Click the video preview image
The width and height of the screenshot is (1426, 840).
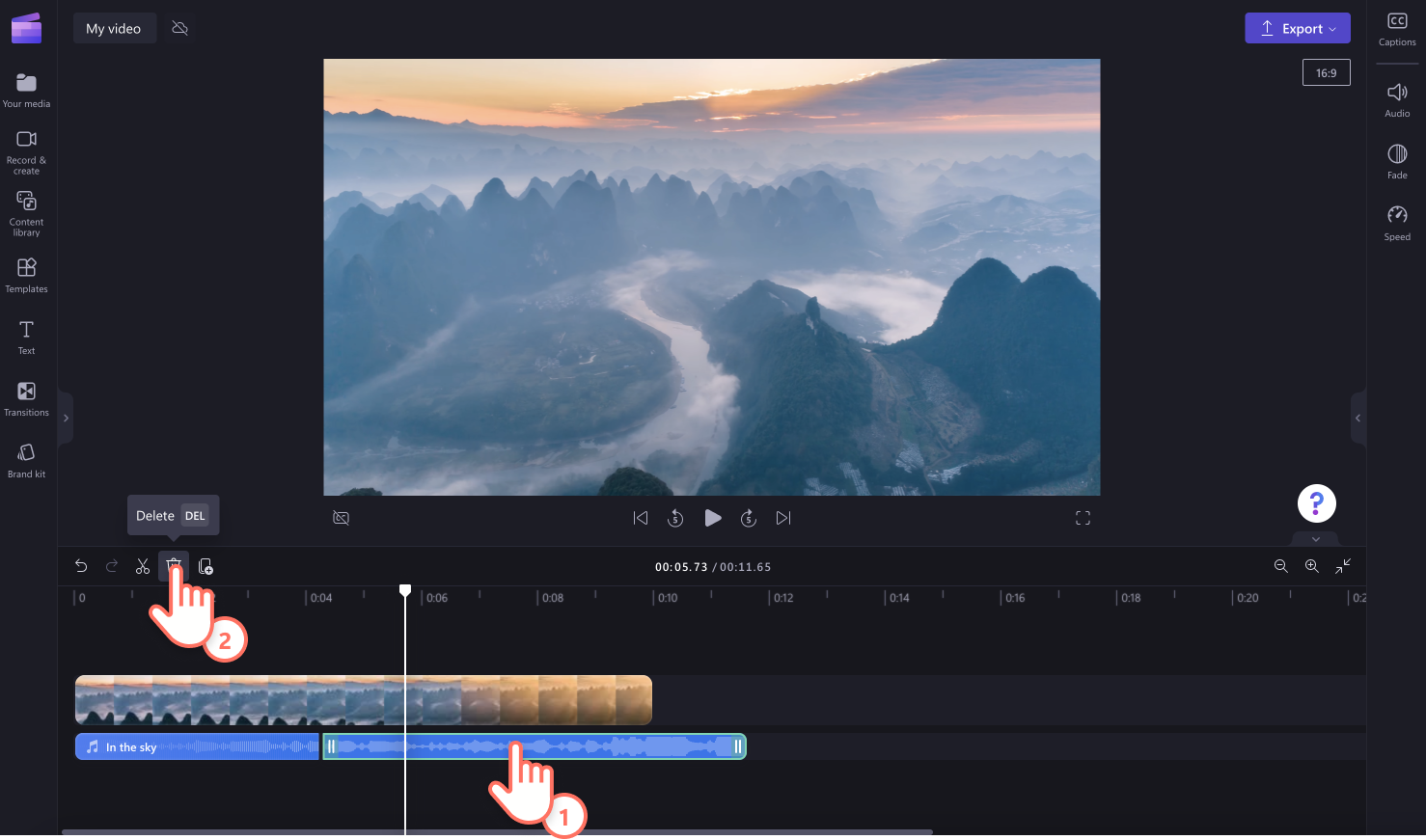(712, 277)
